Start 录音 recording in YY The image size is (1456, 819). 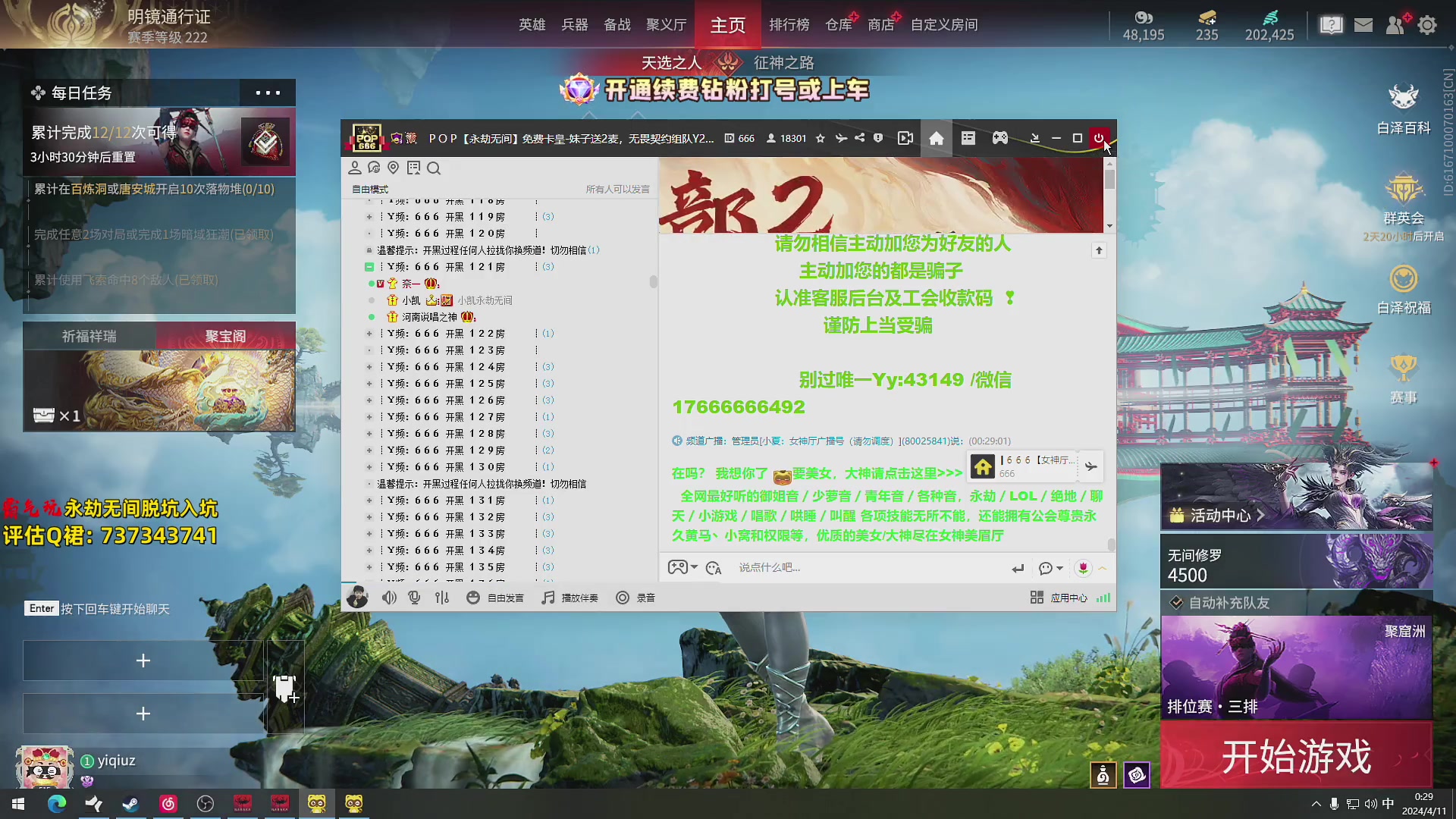point(635,598)
